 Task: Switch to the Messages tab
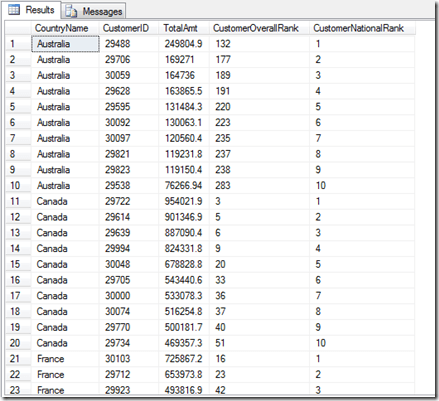pos(94,11)
